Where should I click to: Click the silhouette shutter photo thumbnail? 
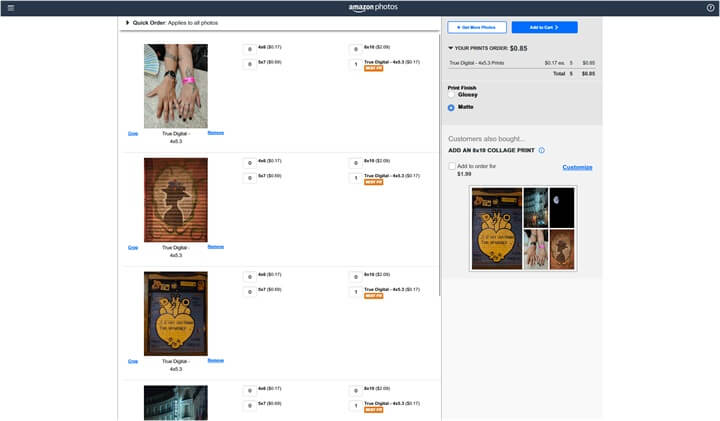176,200
